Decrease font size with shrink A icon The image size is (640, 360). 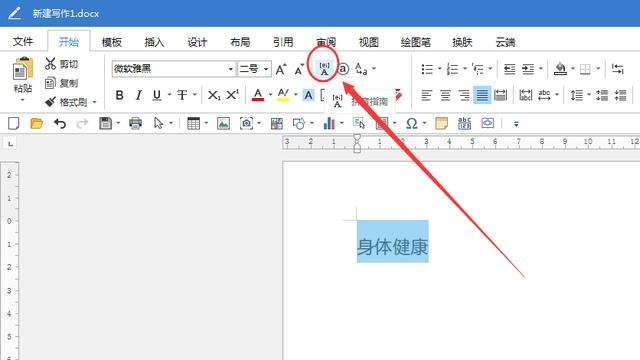pyautogui.click(x=300, y=69)
